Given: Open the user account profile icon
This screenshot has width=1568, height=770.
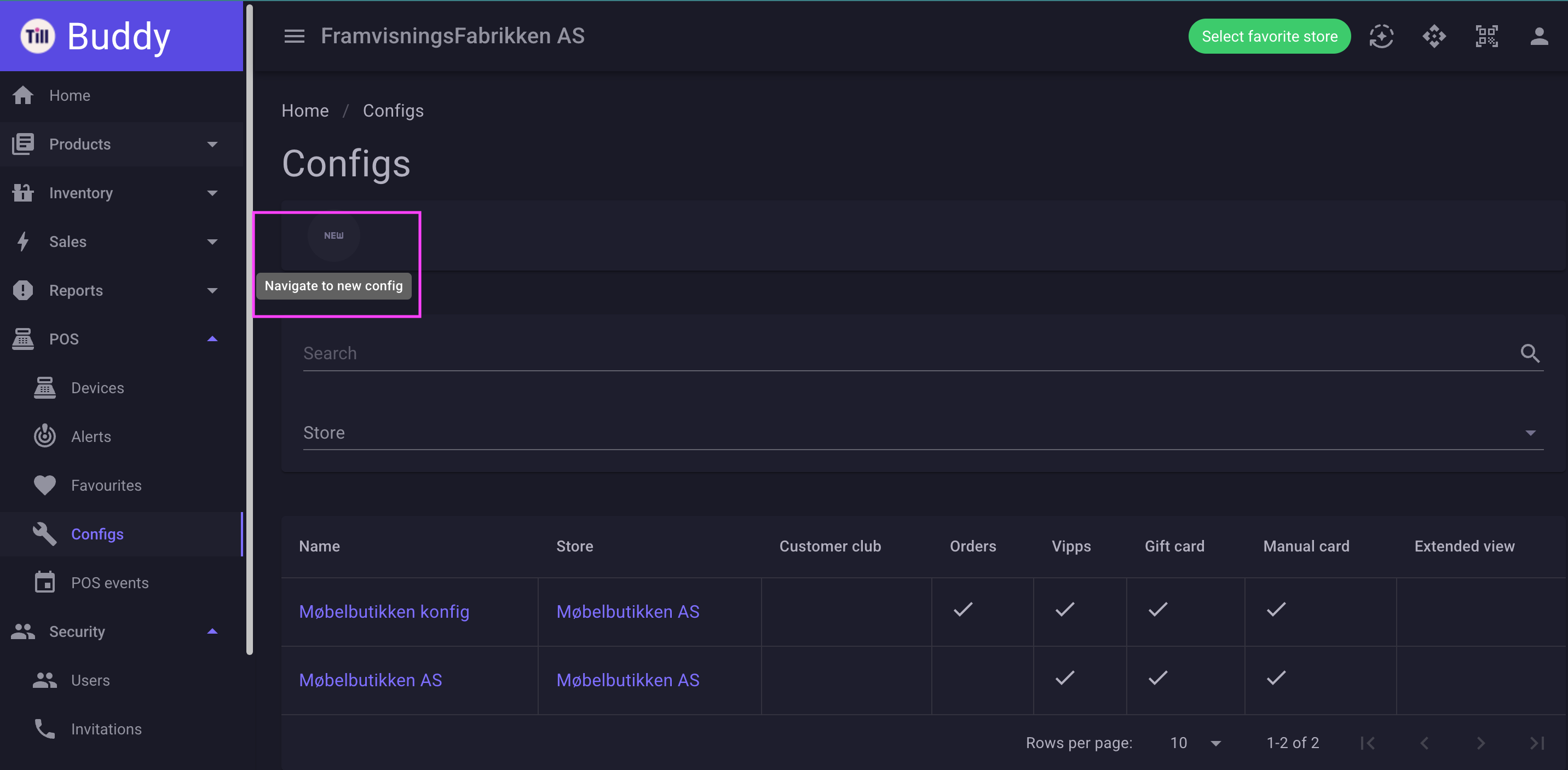Looking at the screenshot, I should pos(1539,37).
